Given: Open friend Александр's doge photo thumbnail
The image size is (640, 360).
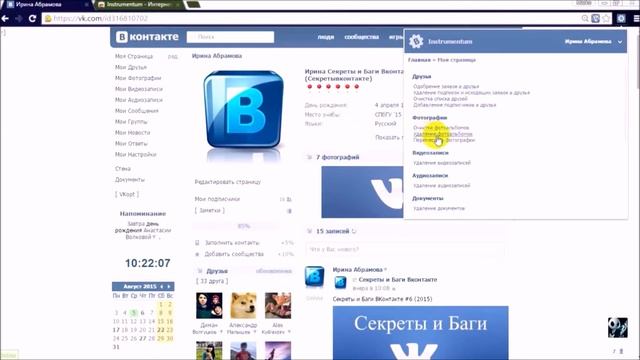Looking at the screenshot, I should (243, 305).
